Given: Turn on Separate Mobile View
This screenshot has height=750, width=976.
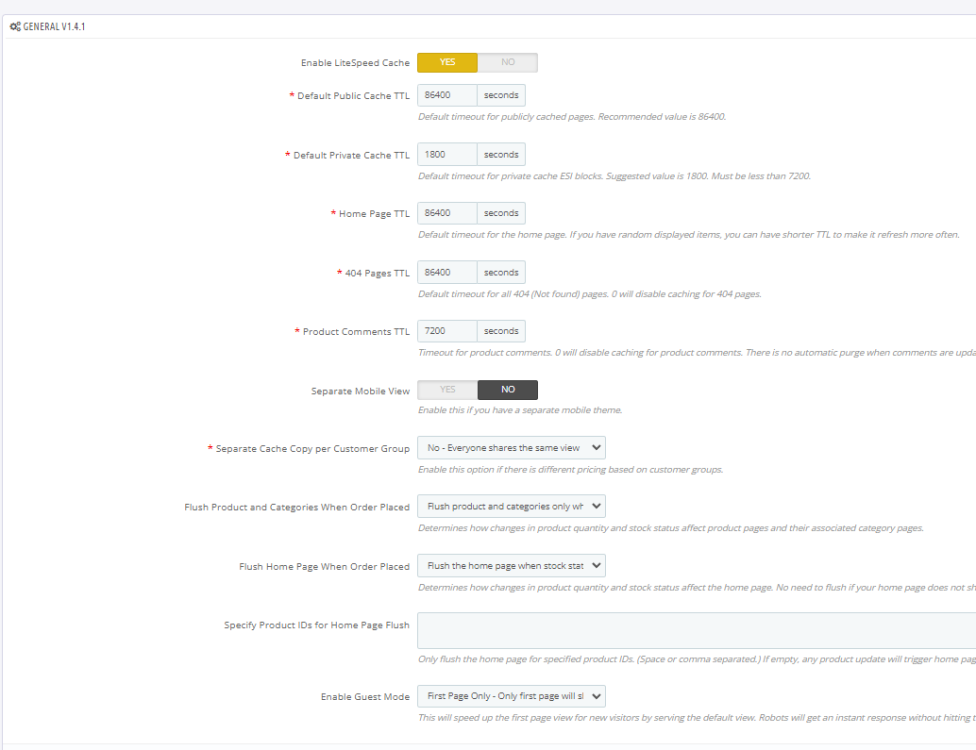Looking at the screenshot, I should (x=446, y=389).
